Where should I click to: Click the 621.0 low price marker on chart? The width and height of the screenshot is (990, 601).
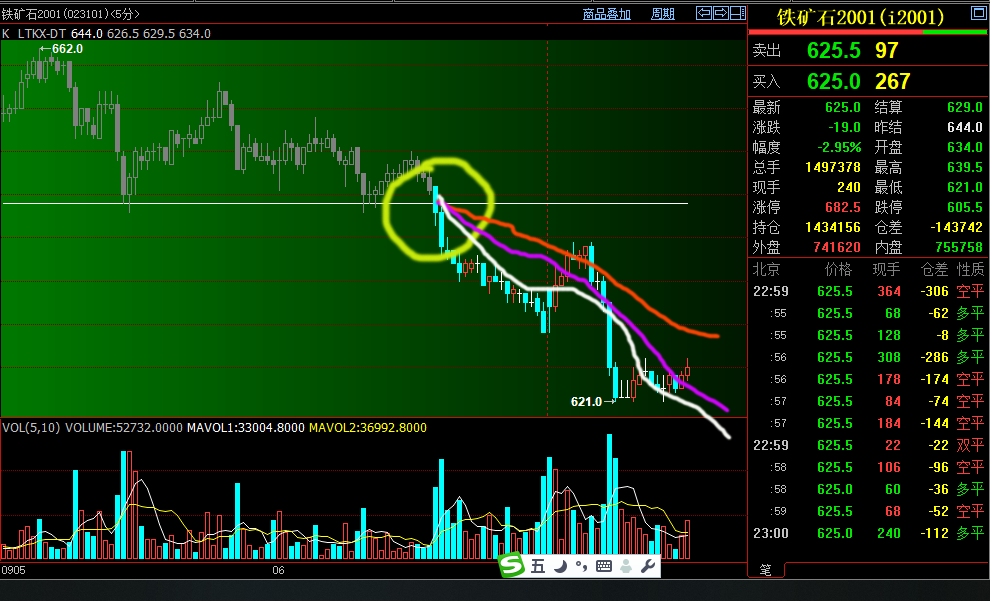(587, 402)
